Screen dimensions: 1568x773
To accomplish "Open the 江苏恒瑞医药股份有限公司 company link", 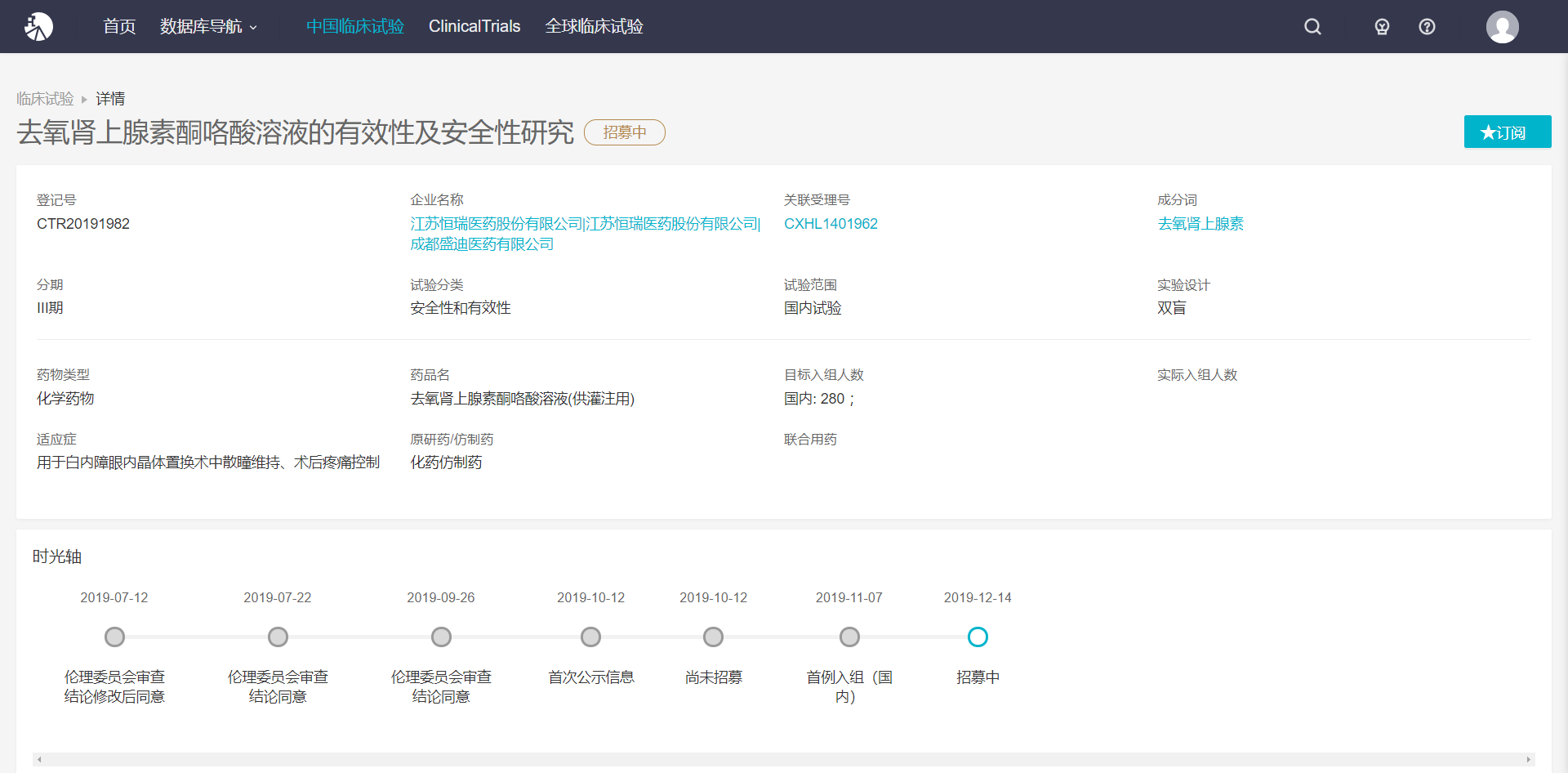I will point(496,224).
